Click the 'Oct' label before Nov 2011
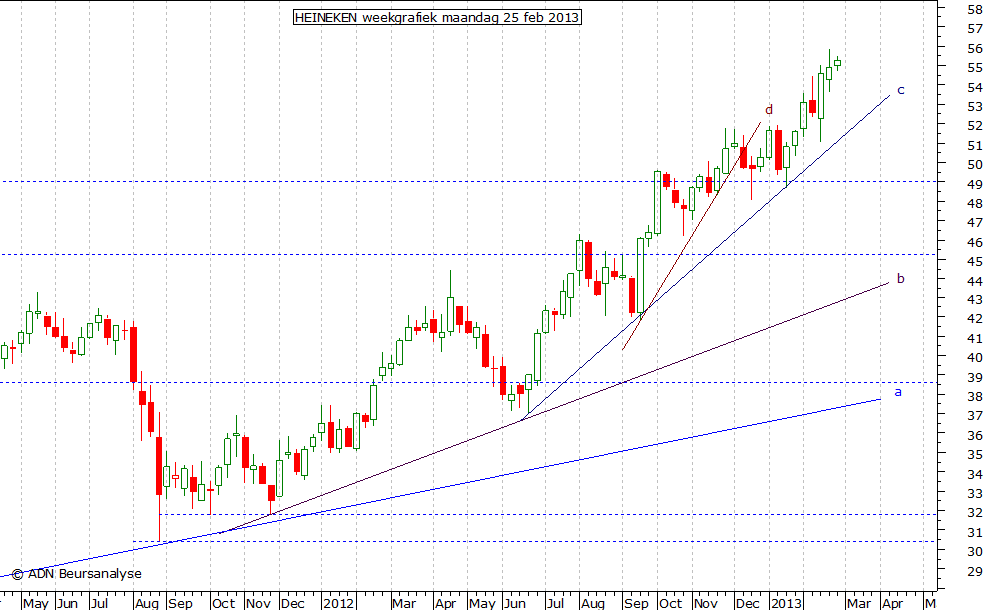This screenshot has width=985, height=610. (223, 603)
